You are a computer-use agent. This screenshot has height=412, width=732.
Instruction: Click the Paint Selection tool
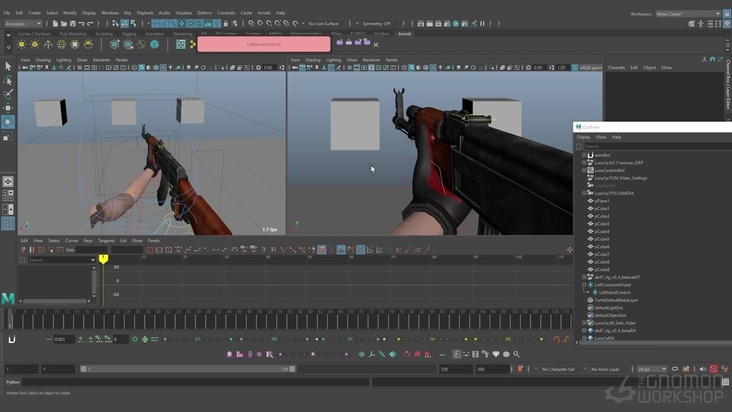(8, 94)
